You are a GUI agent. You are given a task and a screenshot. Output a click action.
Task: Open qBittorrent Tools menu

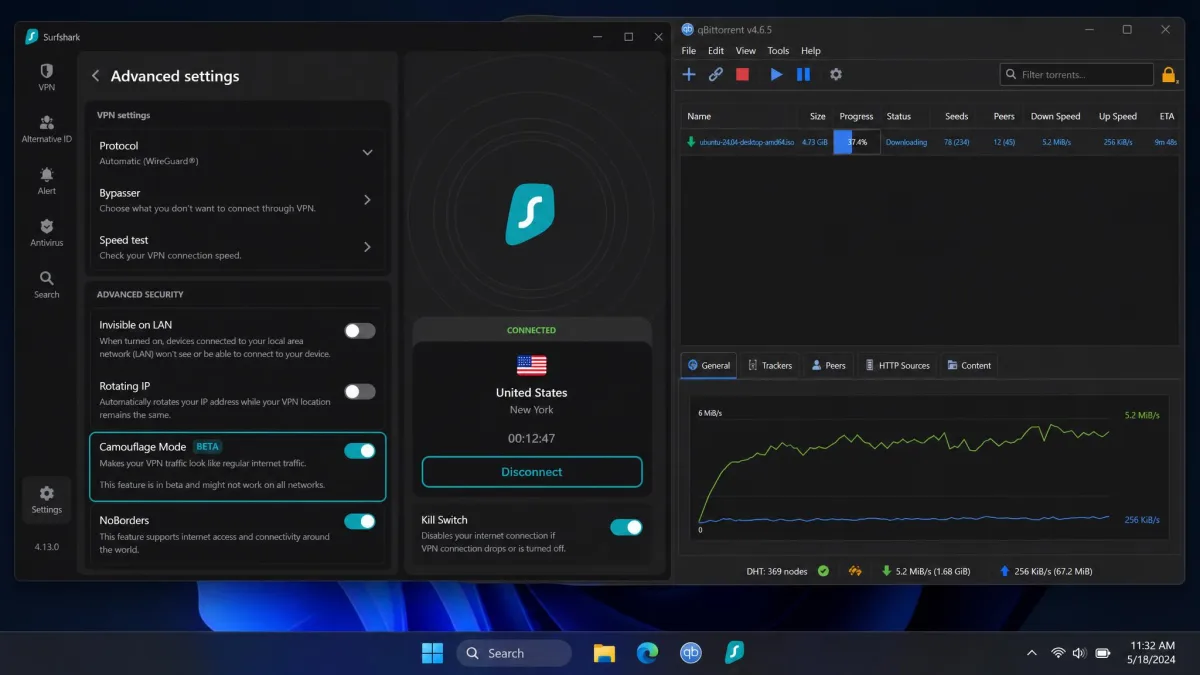[778, 51]
